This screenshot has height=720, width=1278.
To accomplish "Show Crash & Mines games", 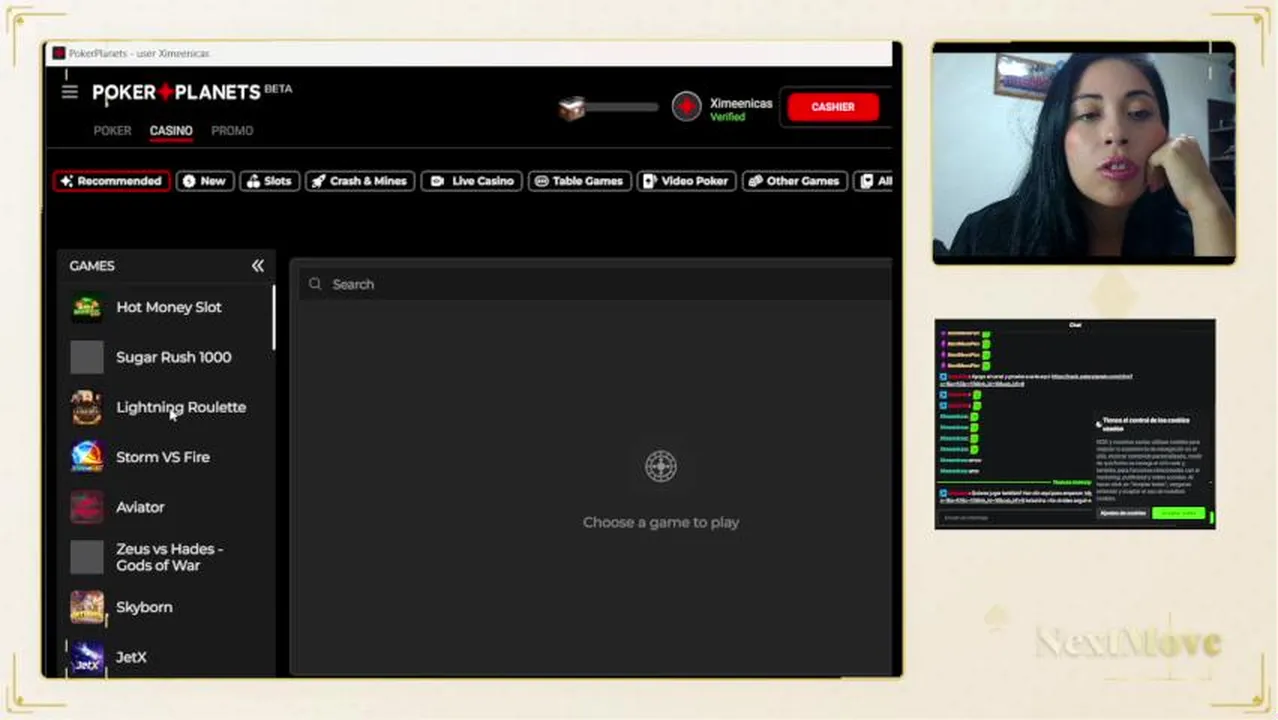I will click(360, 181).
